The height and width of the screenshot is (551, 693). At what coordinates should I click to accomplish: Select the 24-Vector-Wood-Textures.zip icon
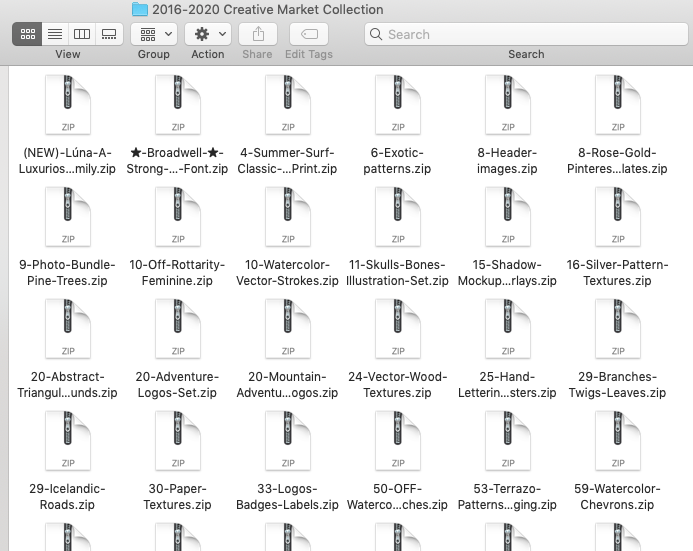tap(398, 329)
